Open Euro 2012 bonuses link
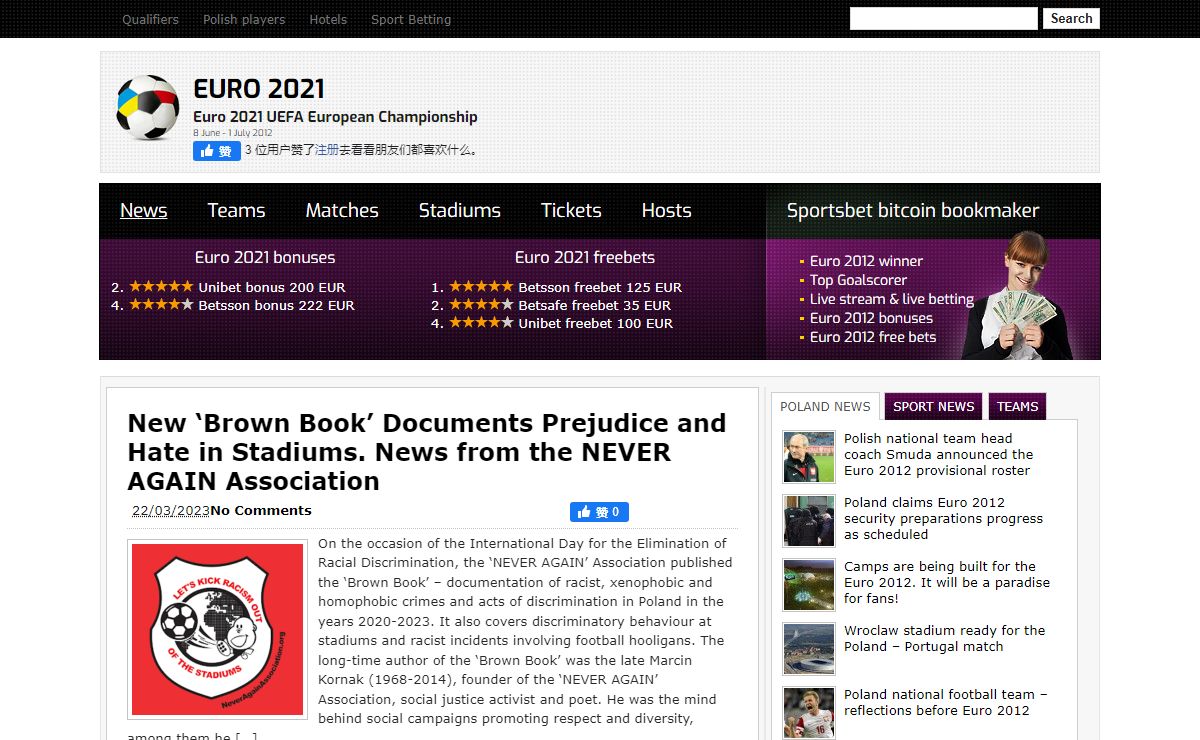 tap(871, 318)
